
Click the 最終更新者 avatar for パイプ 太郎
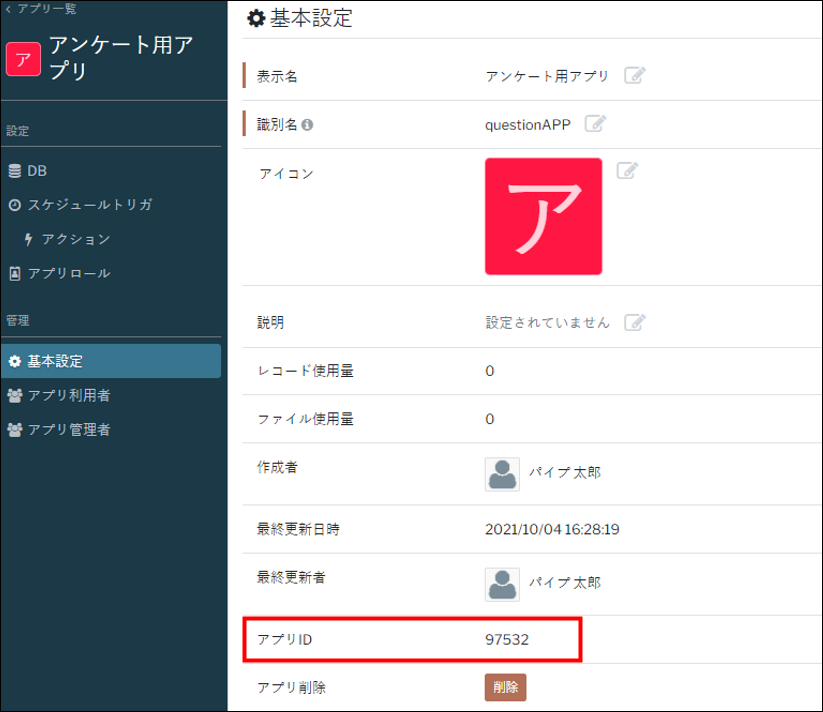[x=502, y=584]
